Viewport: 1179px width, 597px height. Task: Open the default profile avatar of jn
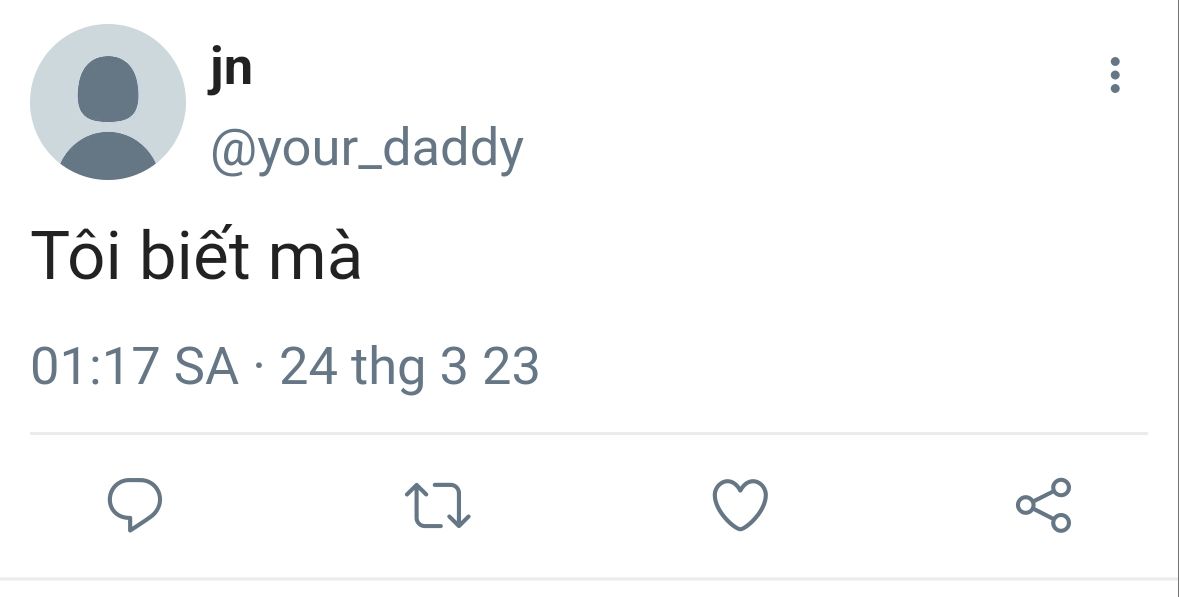click(108, 102)
